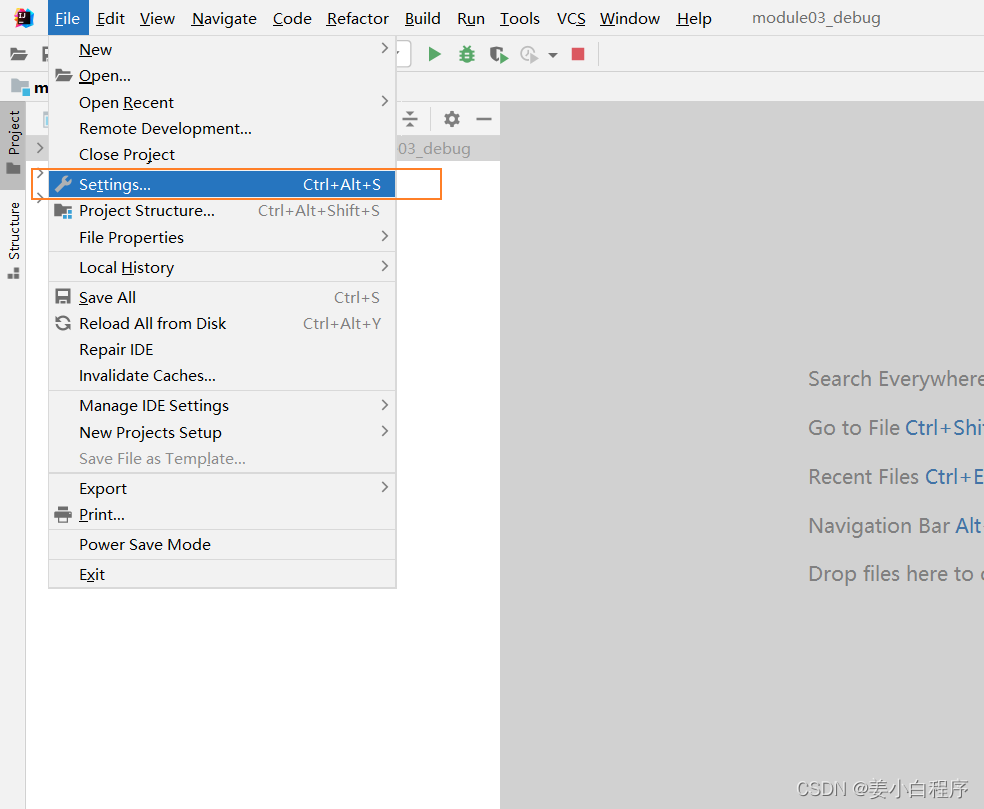Toggle Power Save Mode
This screenshot has width=984, height=809.
222,545
